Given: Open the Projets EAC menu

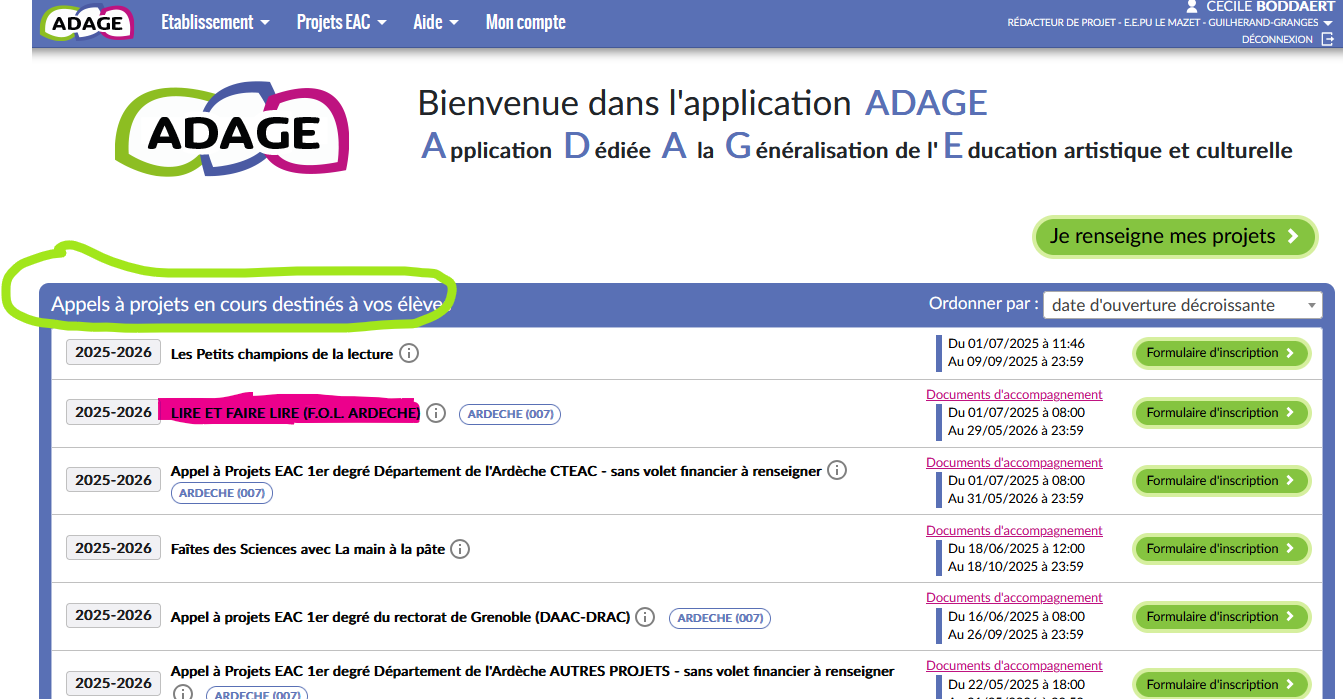Looking at the screenshot, I should pyautogui.click(x=341, y=22).
